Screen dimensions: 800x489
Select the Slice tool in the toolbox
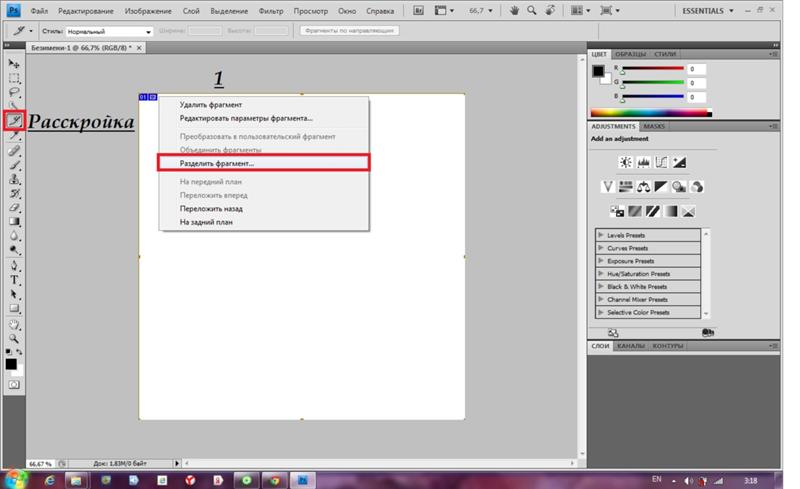pos(14,121)
